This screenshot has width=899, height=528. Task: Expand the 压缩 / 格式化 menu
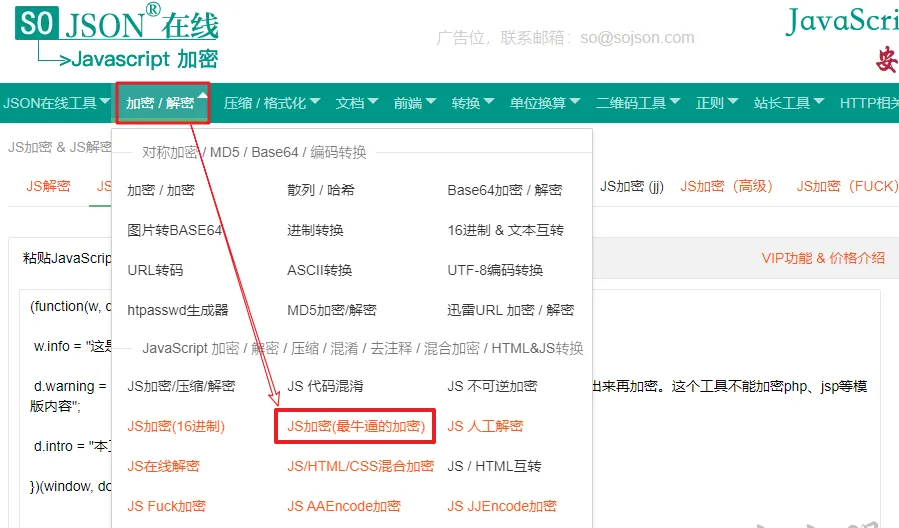tap(271, 103)
